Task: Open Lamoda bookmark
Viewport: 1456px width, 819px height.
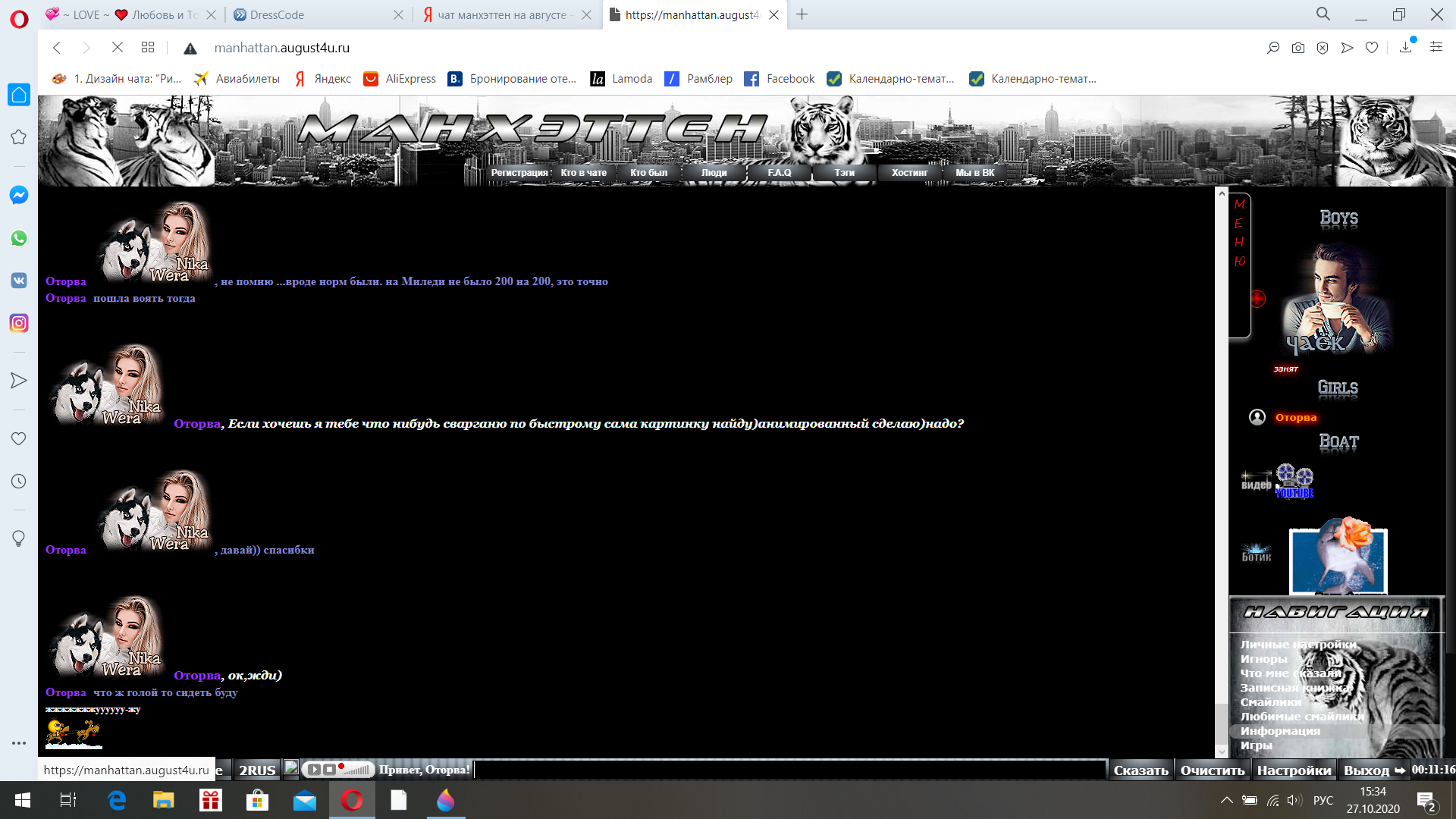Action: [x=622, y=79]
